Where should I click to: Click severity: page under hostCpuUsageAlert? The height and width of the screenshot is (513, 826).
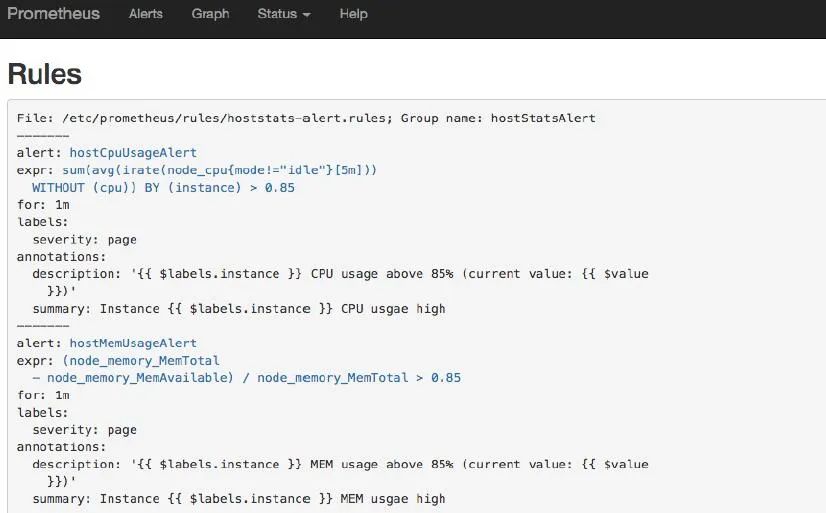pos(84,239)
